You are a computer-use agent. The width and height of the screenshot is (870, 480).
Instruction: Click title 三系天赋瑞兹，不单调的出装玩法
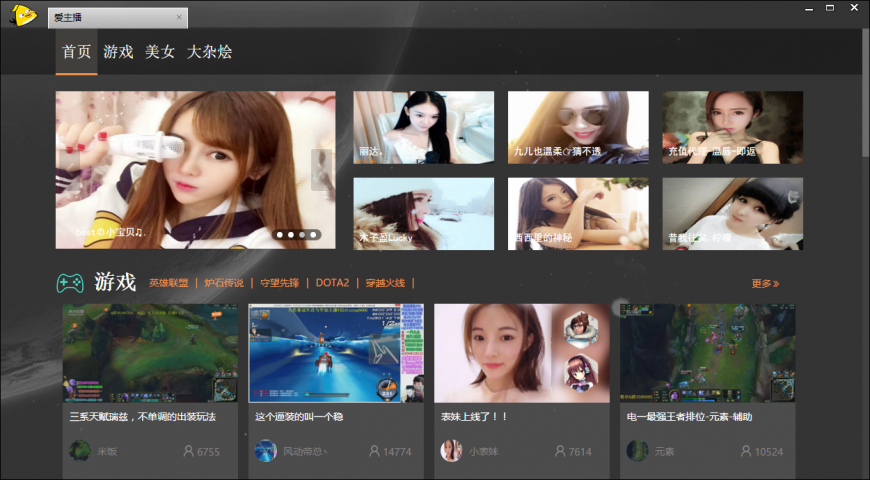pyautogui.click(x=143, y=417)
